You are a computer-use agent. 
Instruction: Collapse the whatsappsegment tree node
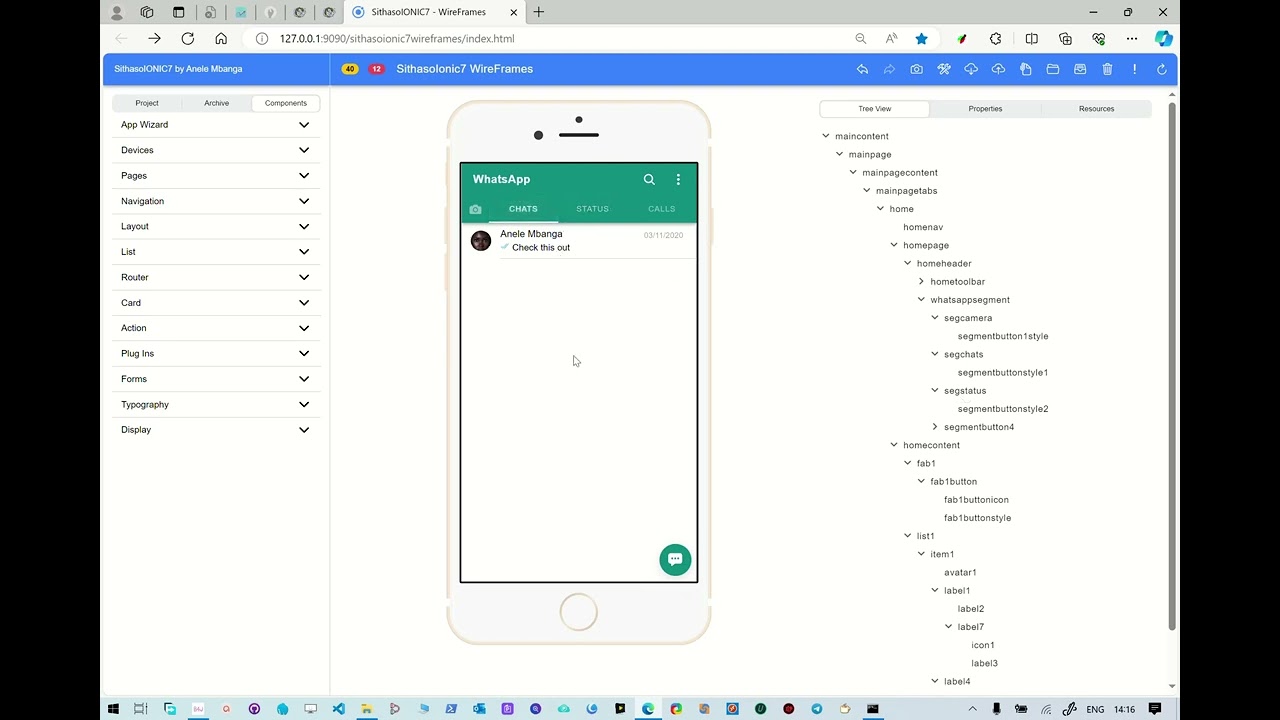click(x=921, y=300)
